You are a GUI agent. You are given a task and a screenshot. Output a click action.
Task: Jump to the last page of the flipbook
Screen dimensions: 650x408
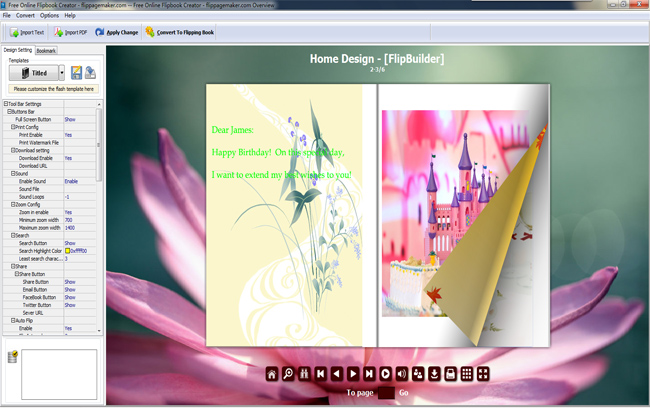369,374
